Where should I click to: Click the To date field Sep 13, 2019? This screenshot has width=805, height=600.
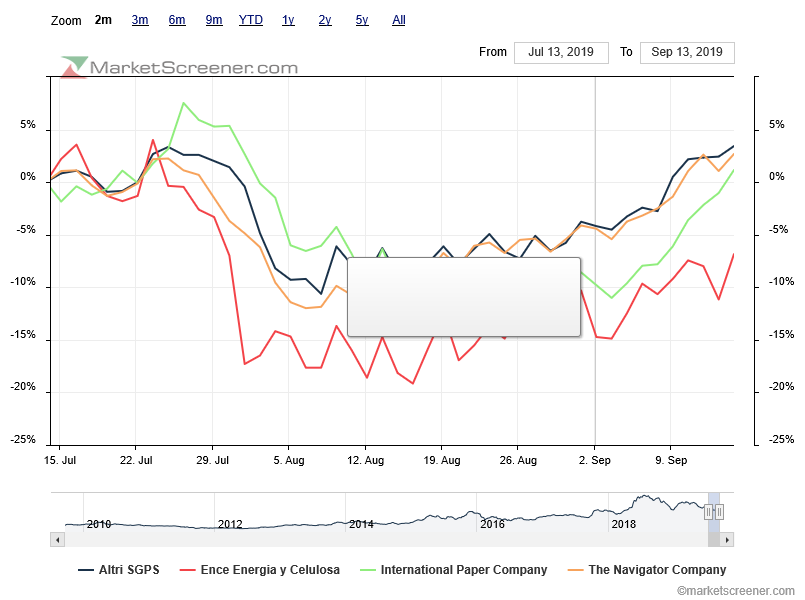(687, 52)
